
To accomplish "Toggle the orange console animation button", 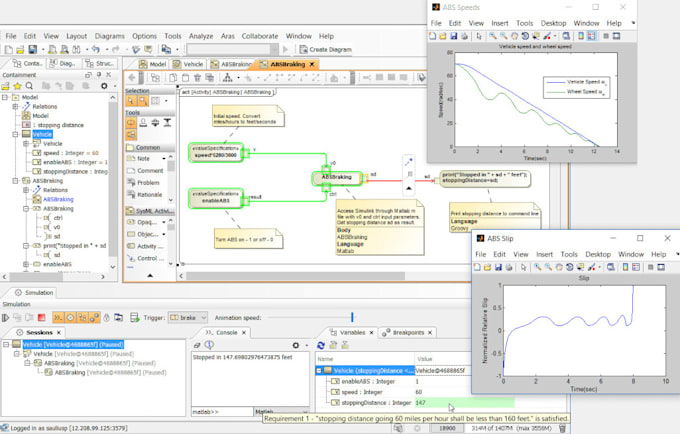I will 58,318.
